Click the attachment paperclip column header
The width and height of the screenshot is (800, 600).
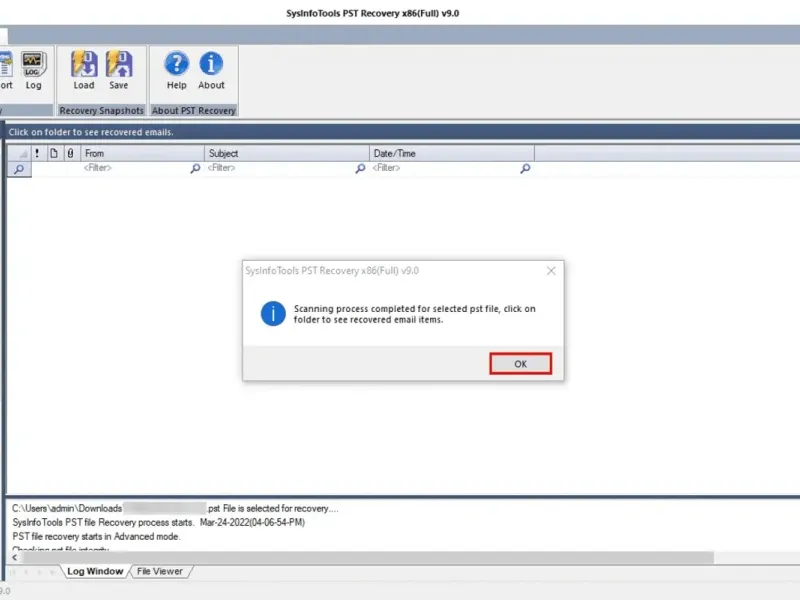click(70, 153)
